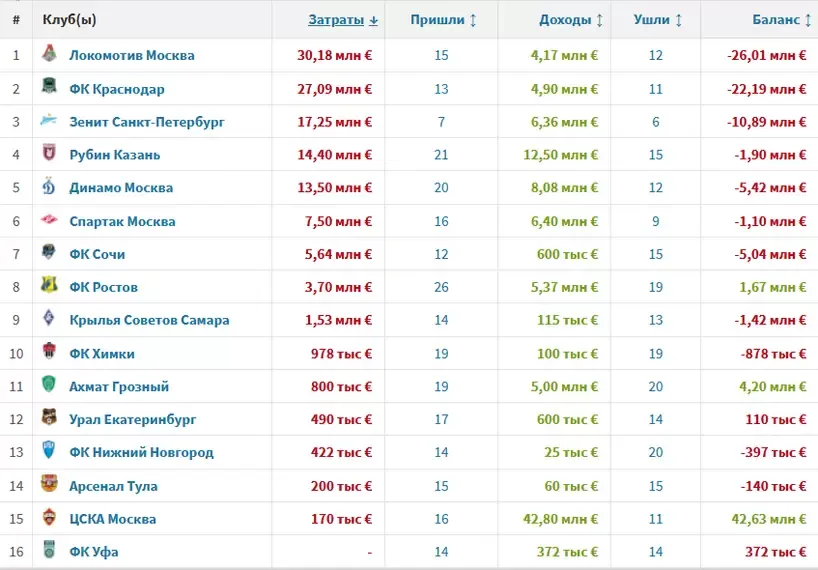Click the Крылья Советов Самара crest
Screen dimensions: 818x570
point(49,318)
